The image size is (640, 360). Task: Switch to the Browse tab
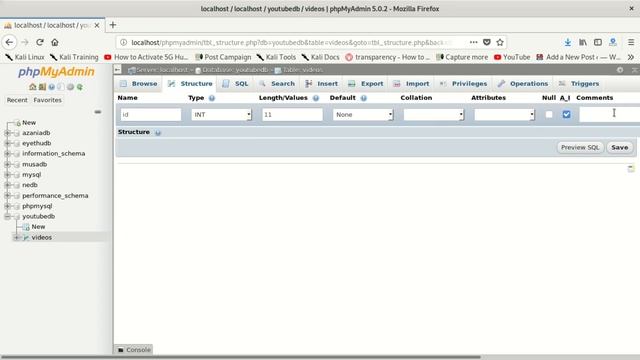point(138,83)
